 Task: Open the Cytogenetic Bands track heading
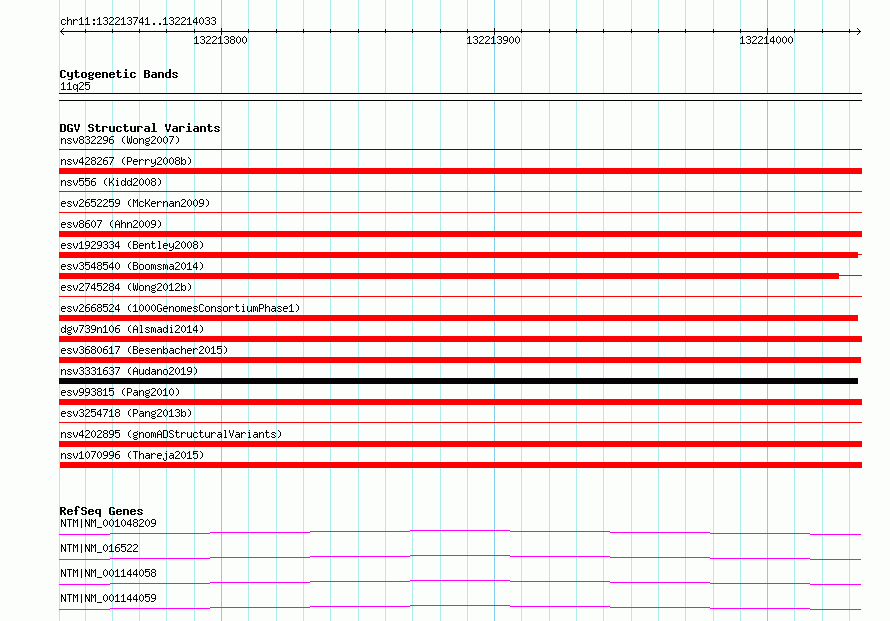[119, 74]
